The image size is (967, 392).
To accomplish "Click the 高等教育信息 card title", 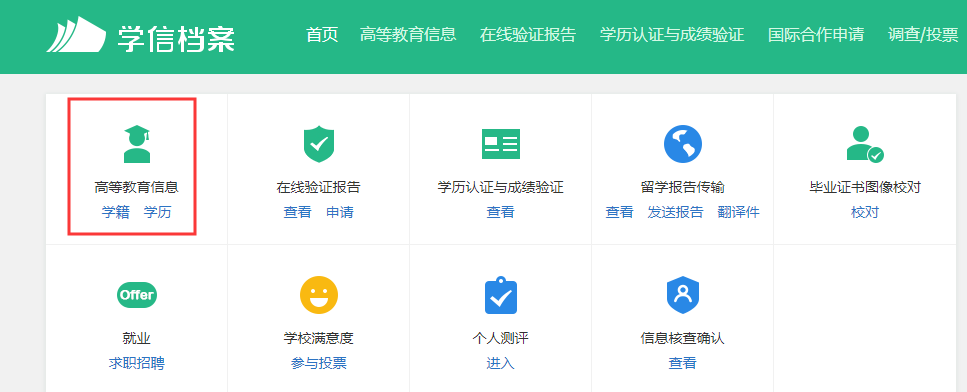I will click(x=137, y=187).
